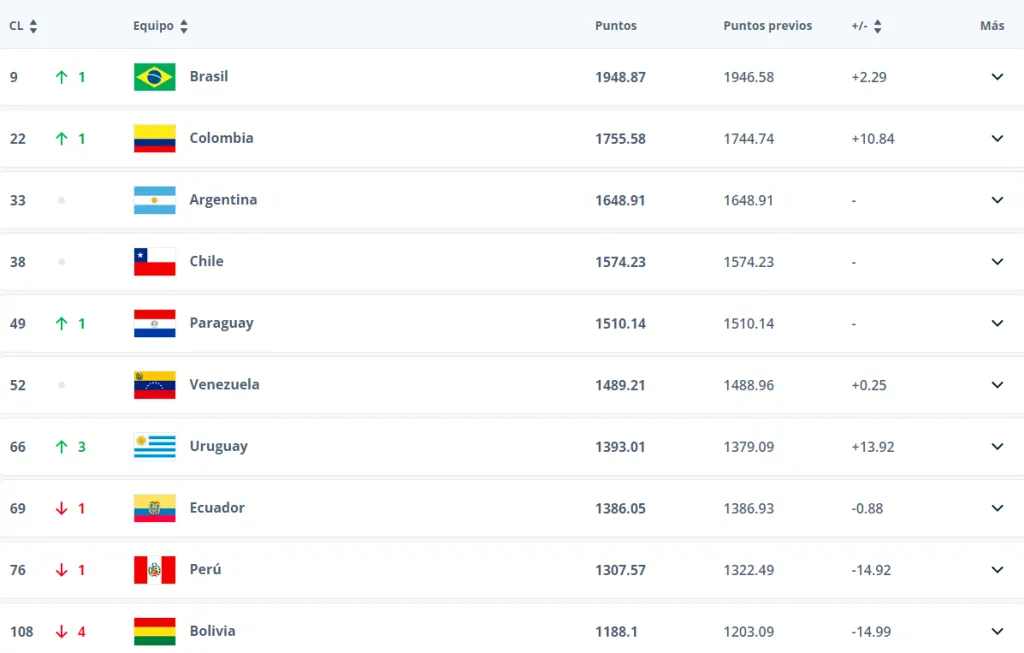
Task: Click the Colombia flag icon
Action: pos(153,138)
